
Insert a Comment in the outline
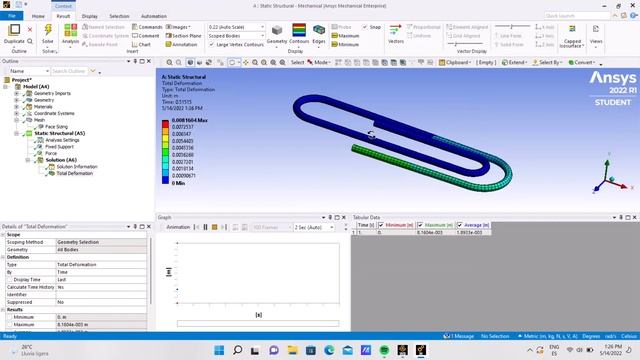(146, 36)
